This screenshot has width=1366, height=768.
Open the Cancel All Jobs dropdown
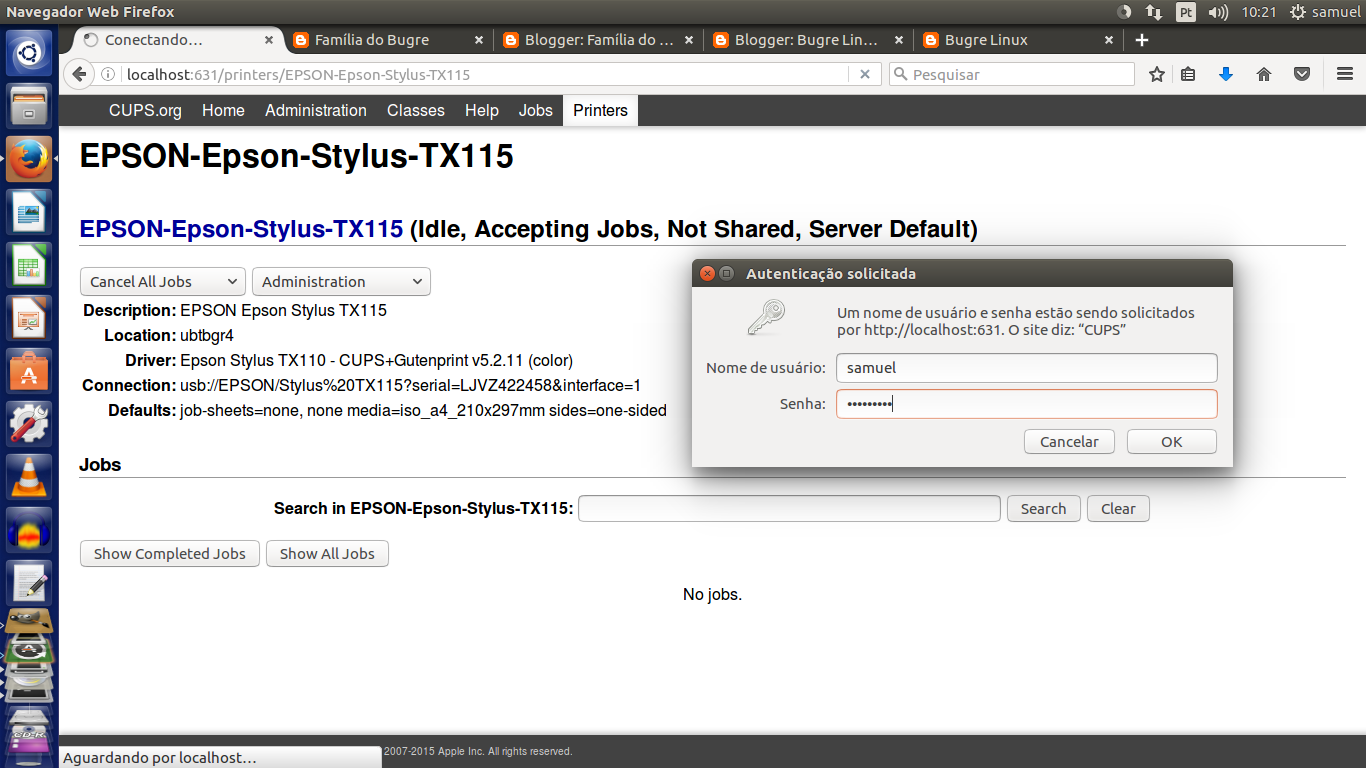162,281
